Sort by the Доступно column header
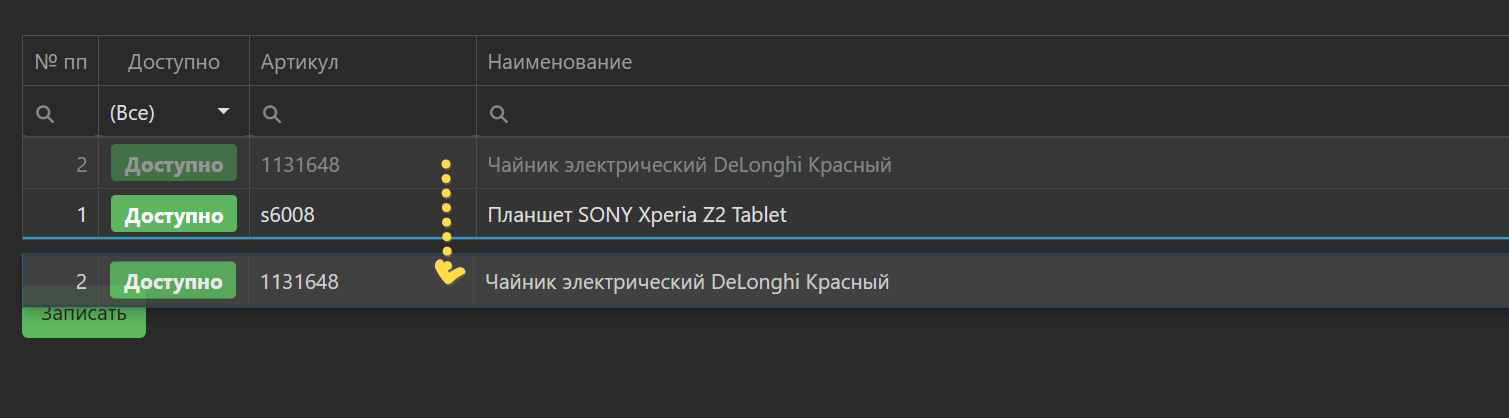Image resolution: width=1509 pixels, height=418 pixels. (174, 62)
